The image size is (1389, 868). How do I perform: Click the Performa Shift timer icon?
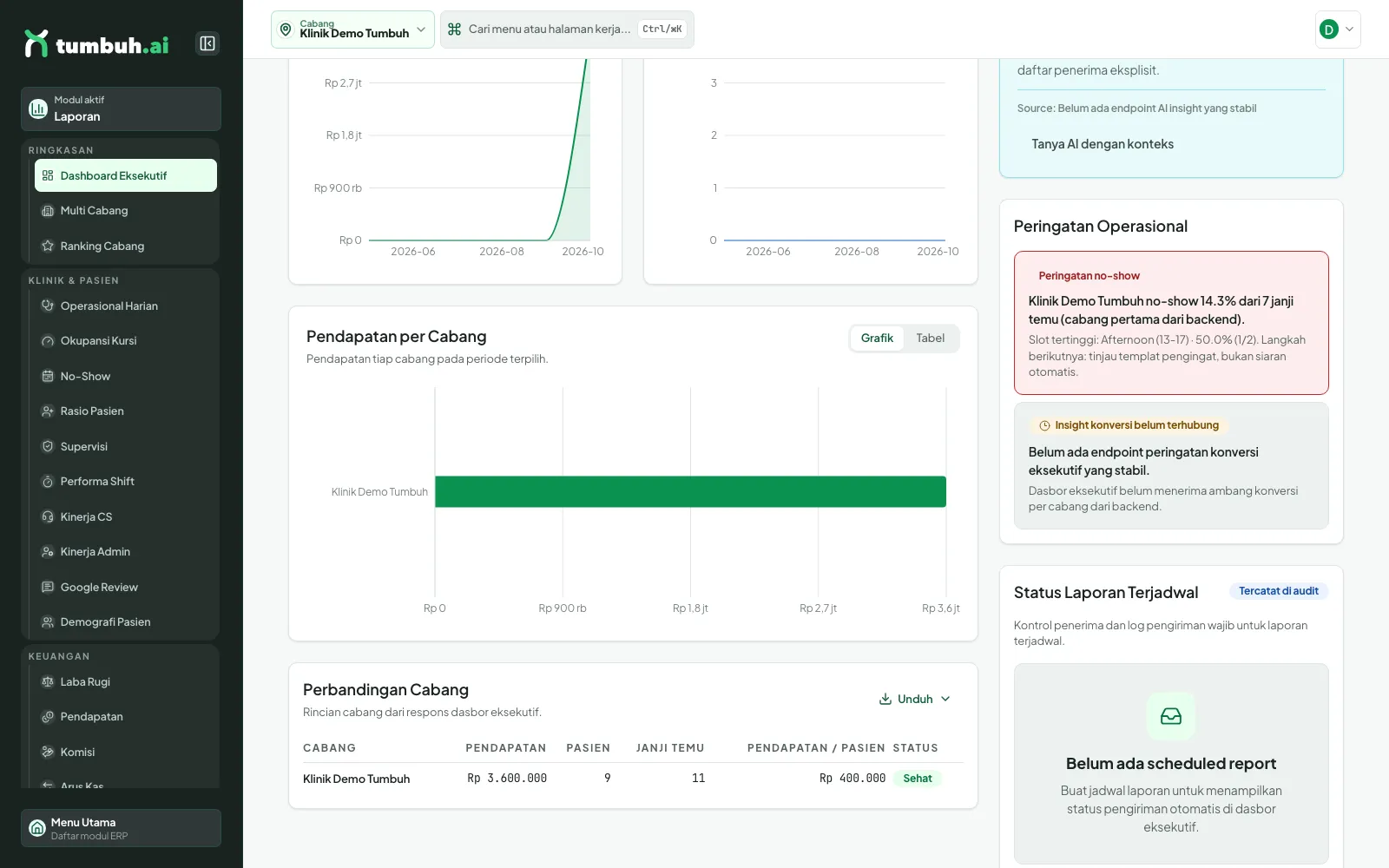48,482
